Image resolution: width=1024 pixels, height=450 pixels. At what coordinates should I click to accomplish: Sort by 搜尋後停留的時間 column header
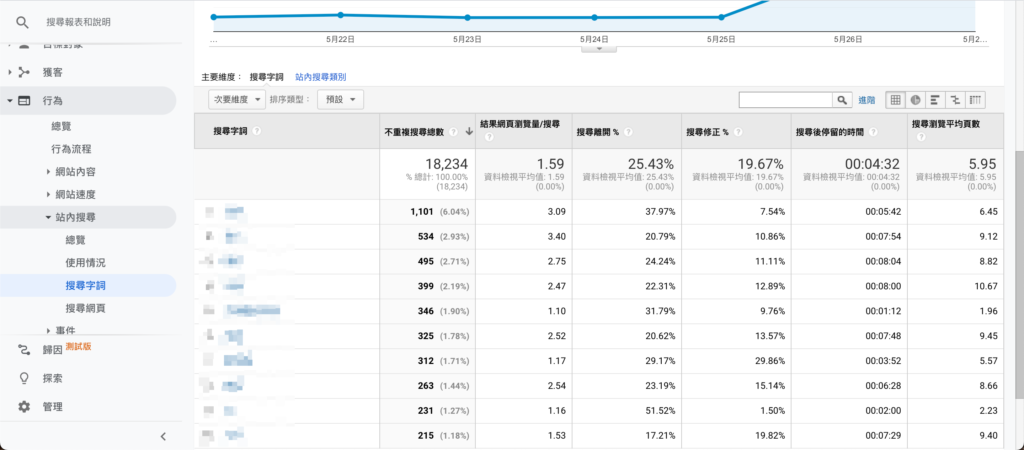pos(829,132)
